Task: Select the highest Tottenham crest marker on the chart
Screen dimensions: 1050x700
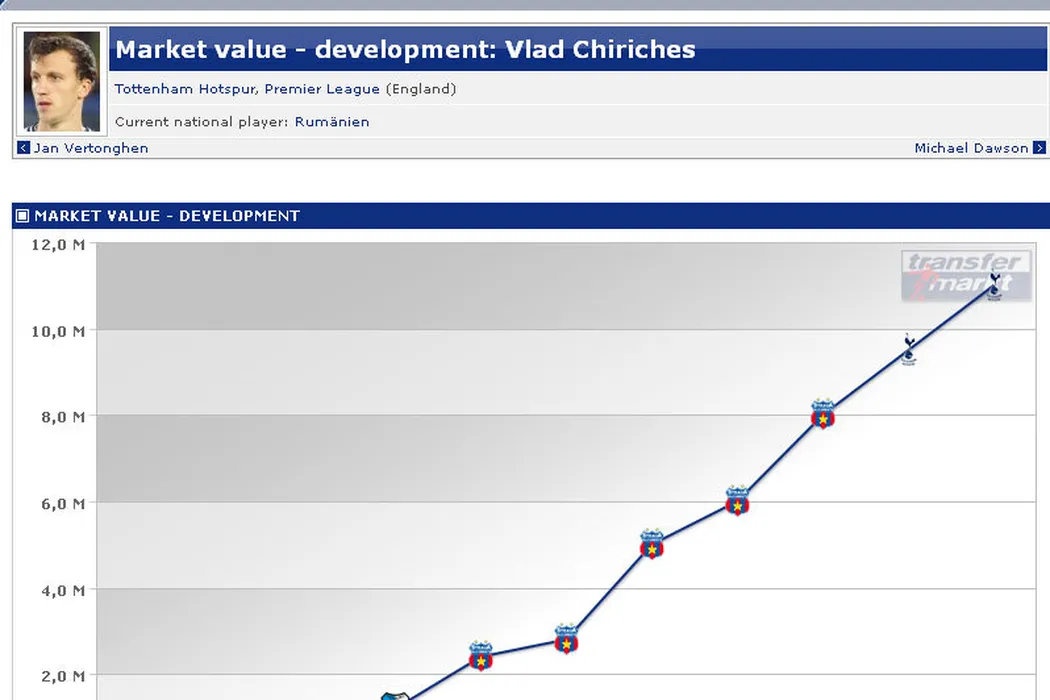Action: point(994,286)
